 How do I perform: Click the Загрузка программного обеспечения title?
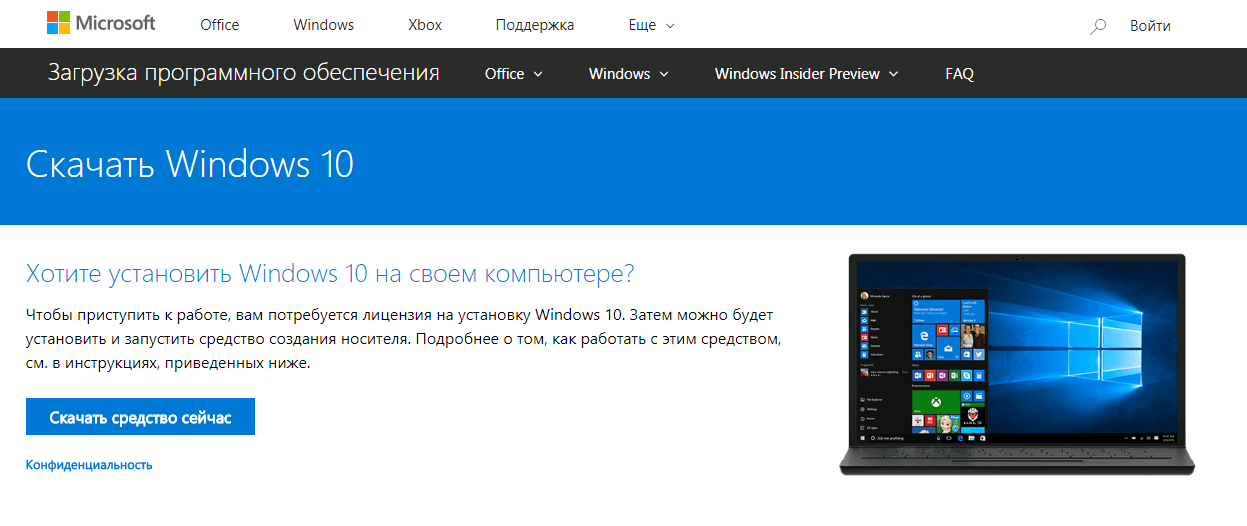pyautogui.click(x=244, y=73)
